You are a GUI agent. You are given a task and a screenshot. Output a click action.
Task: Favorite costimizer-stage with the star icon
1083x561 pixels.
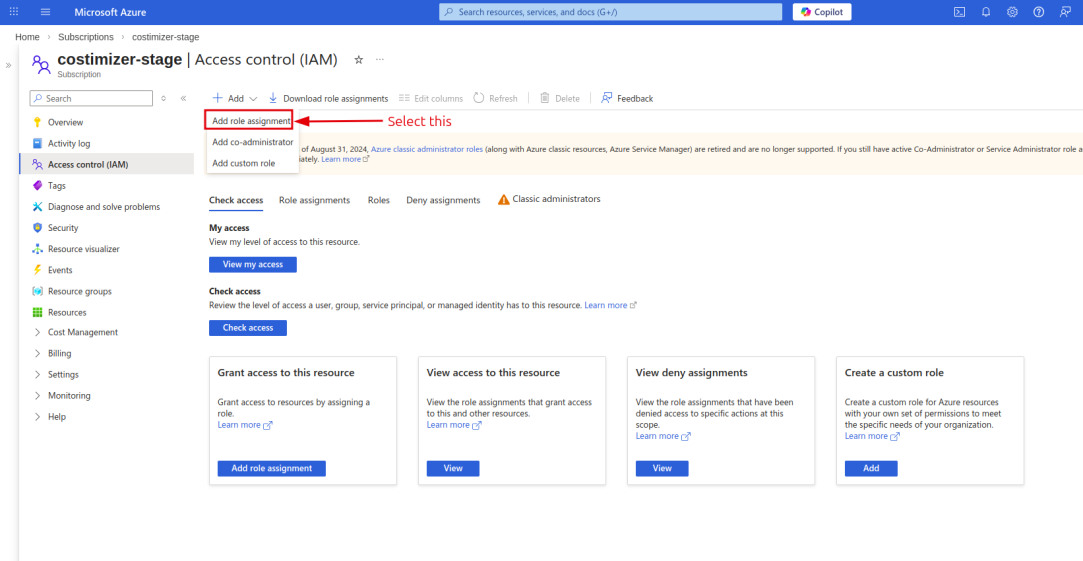coord(358,59)
